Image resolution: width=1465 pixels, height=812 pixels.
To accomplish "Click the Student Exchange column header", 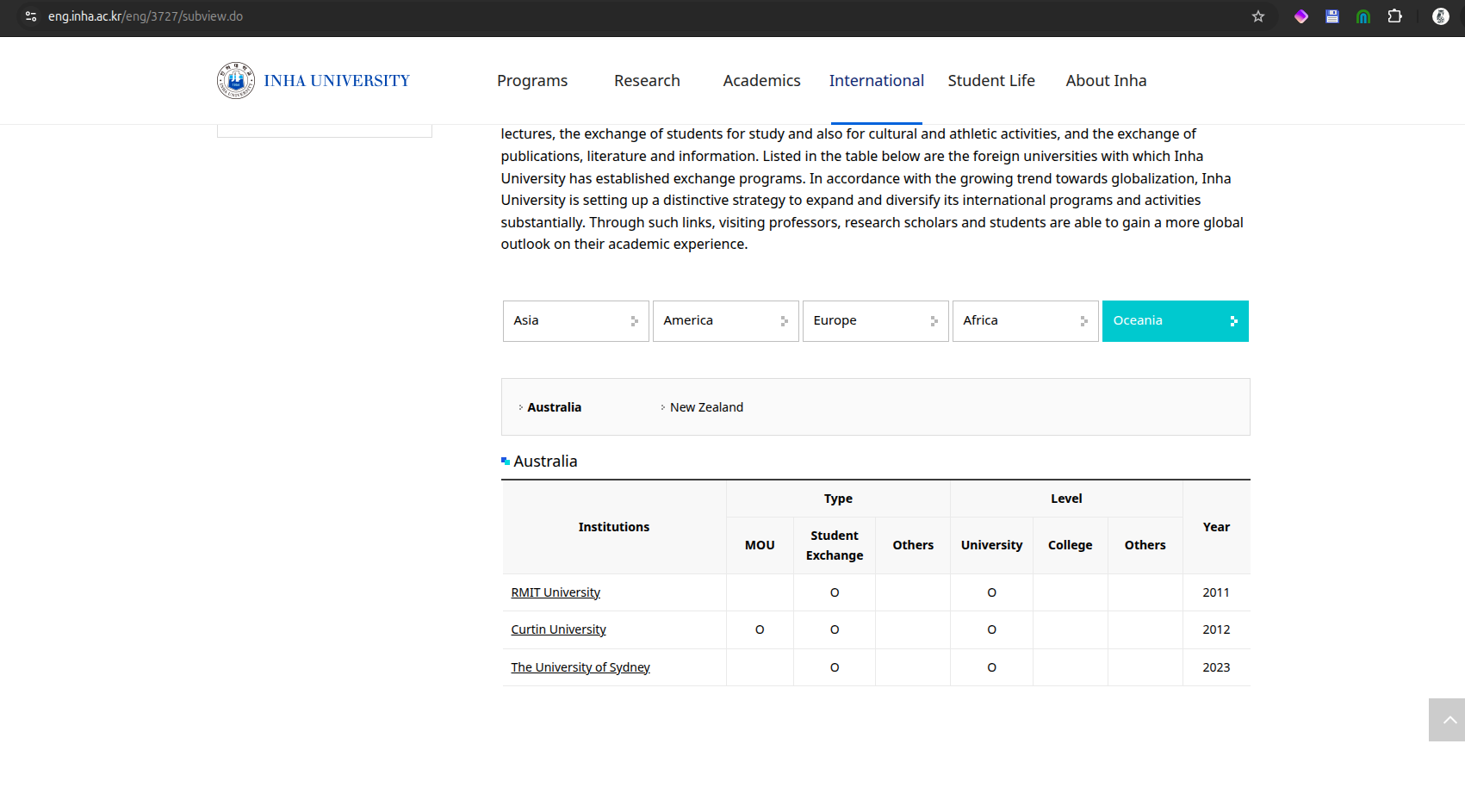I will (835, 545).
